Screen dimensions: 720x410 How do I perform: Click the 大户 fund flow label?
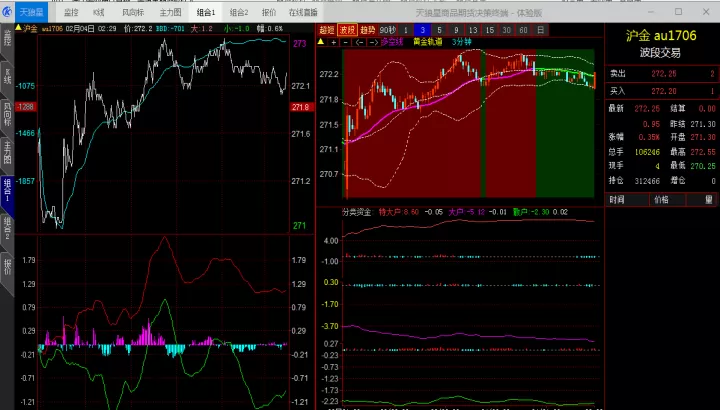pos(467,212)
